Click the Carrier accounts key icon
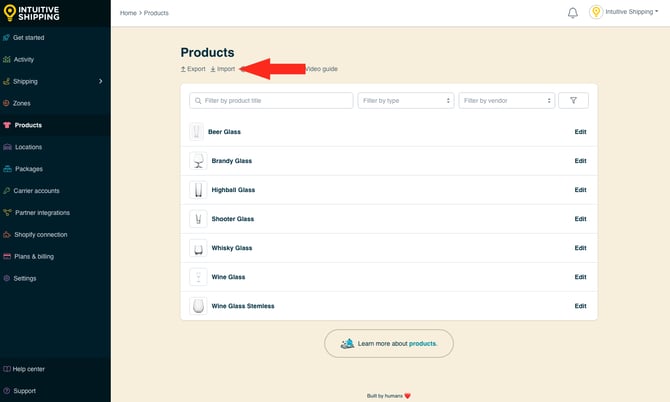 6,191
